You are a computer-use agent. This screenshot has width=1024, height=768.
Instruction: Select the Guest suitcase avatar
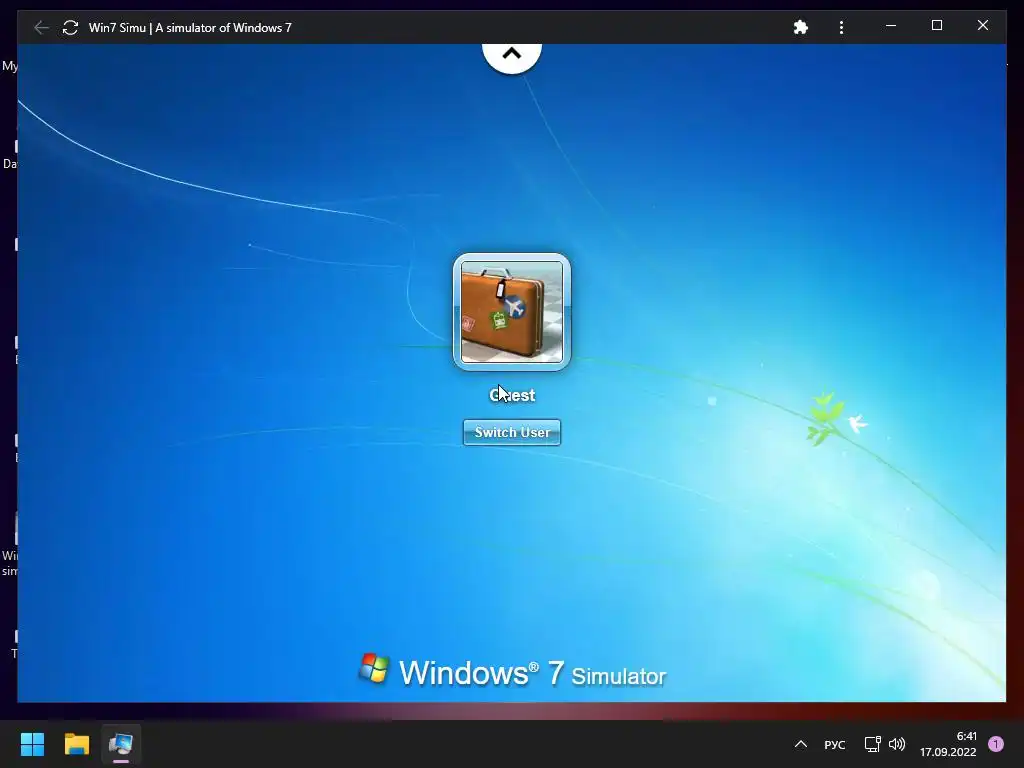511,312
